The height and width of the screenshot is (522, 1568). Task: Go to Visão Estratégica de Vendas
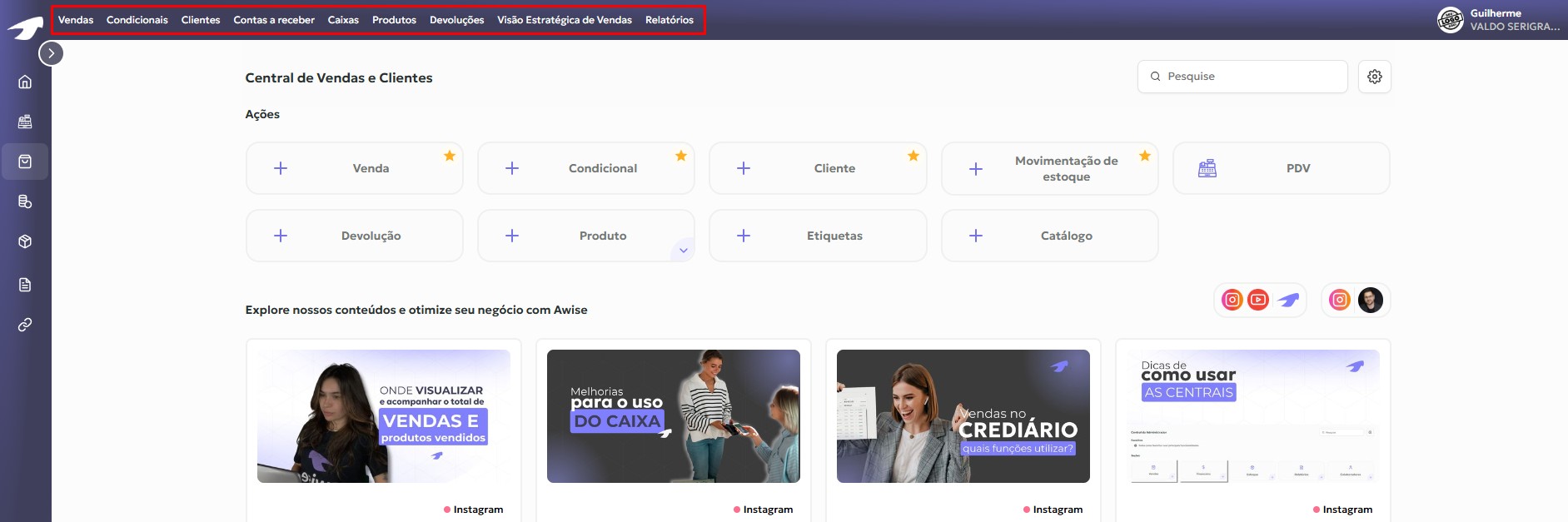click(564, 20)
